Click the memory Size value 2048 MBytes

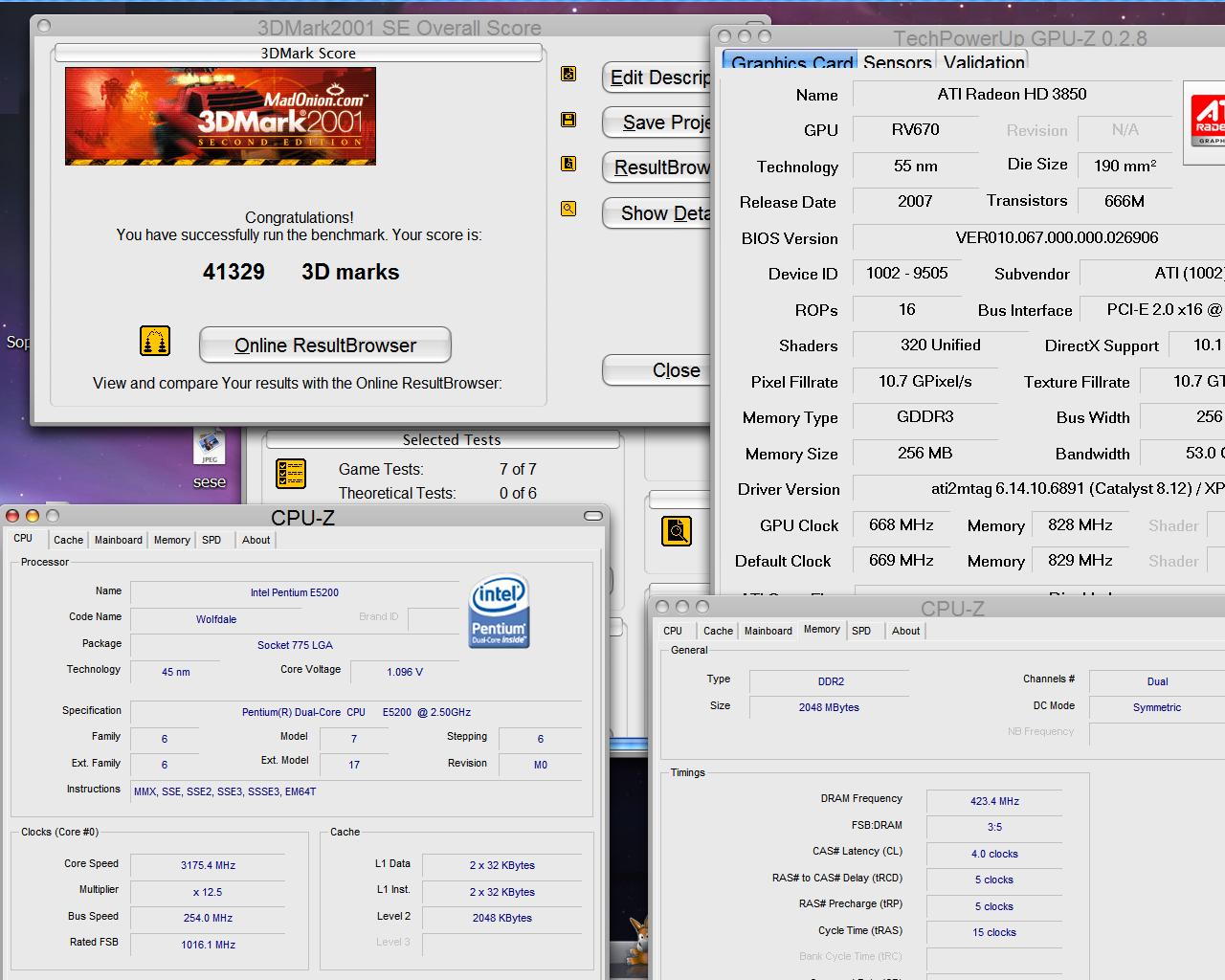(830, 707)
